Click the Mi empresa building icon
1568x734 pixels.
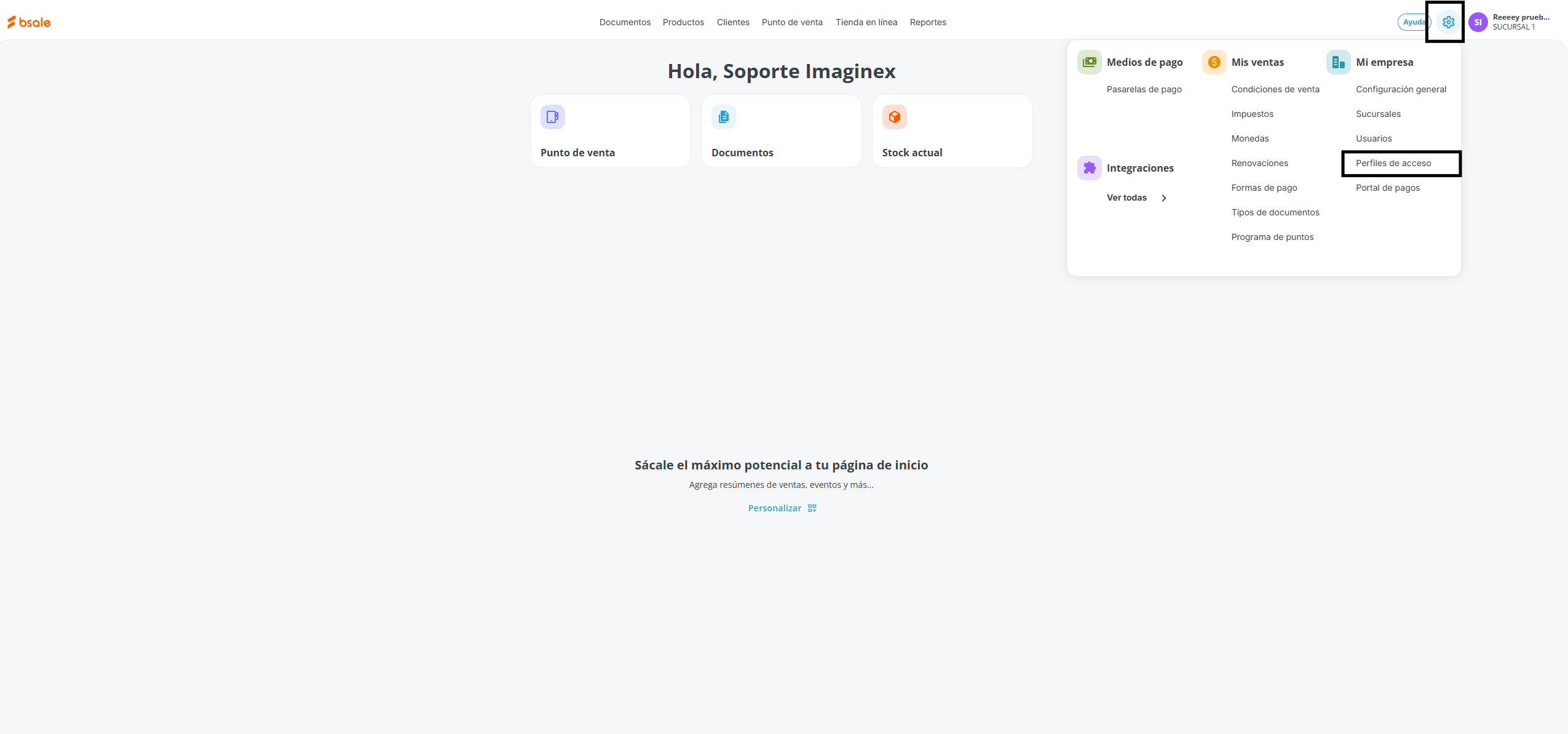[x=1338, y=62]
